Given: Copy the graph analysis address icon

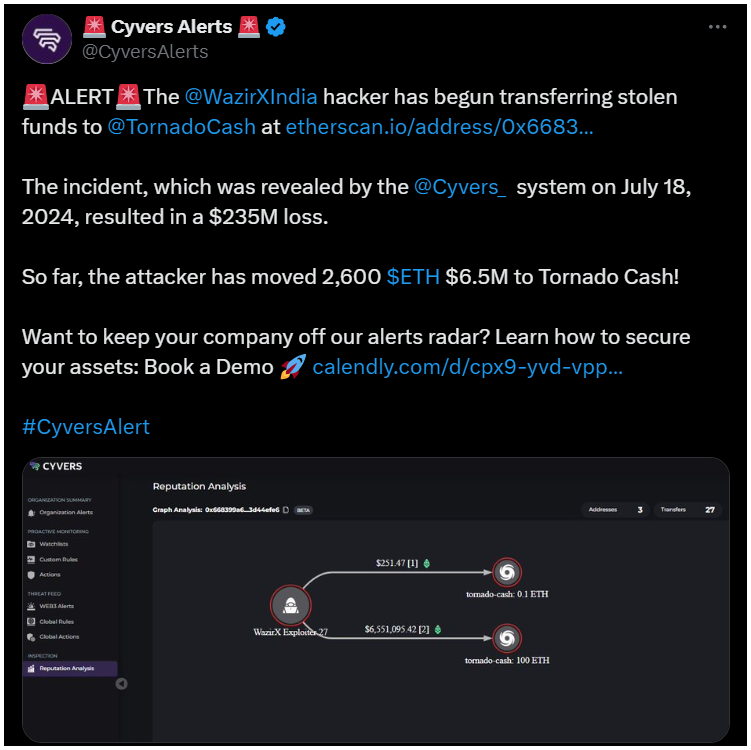Looking at the screenshot, I should [286, 510].
